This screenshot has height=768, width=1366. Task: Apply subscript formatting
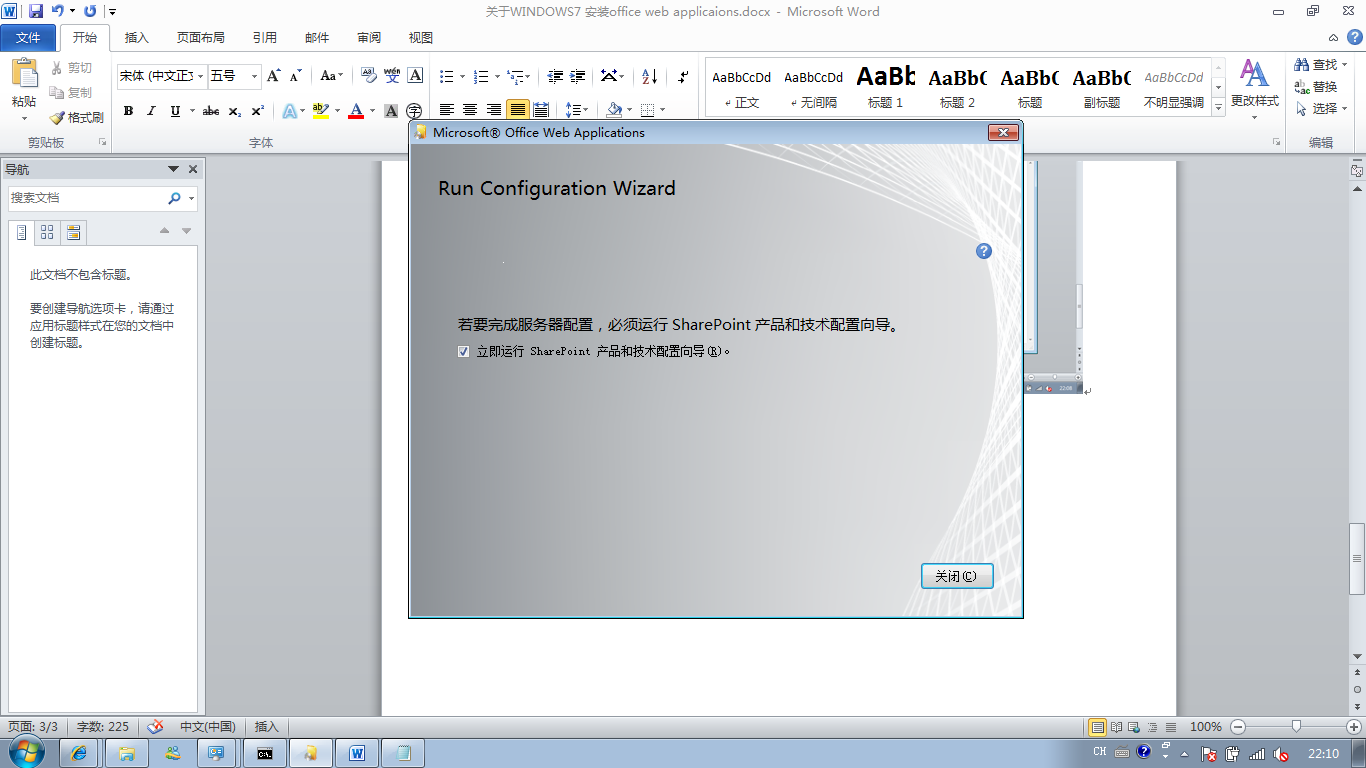point(234,111)
